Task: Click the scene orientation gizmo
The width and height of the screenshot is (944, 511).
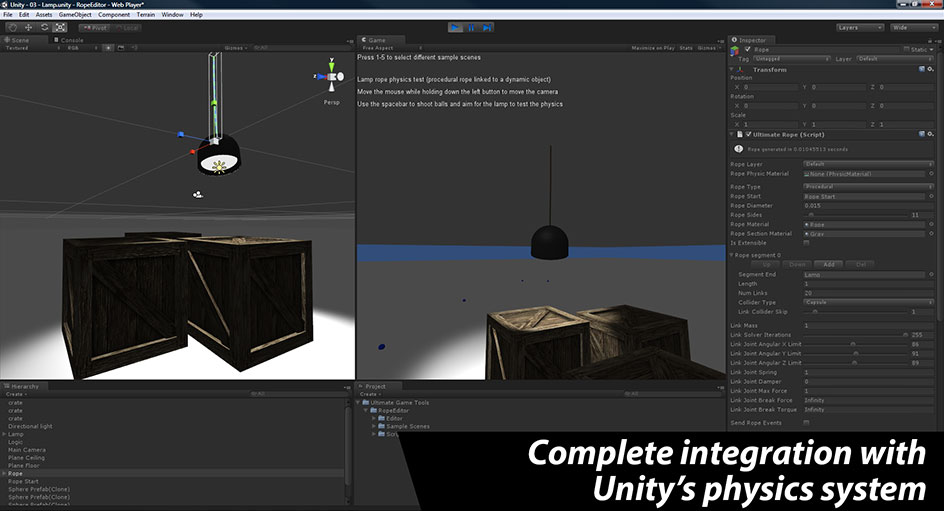Action: click(x=331, y=76)
